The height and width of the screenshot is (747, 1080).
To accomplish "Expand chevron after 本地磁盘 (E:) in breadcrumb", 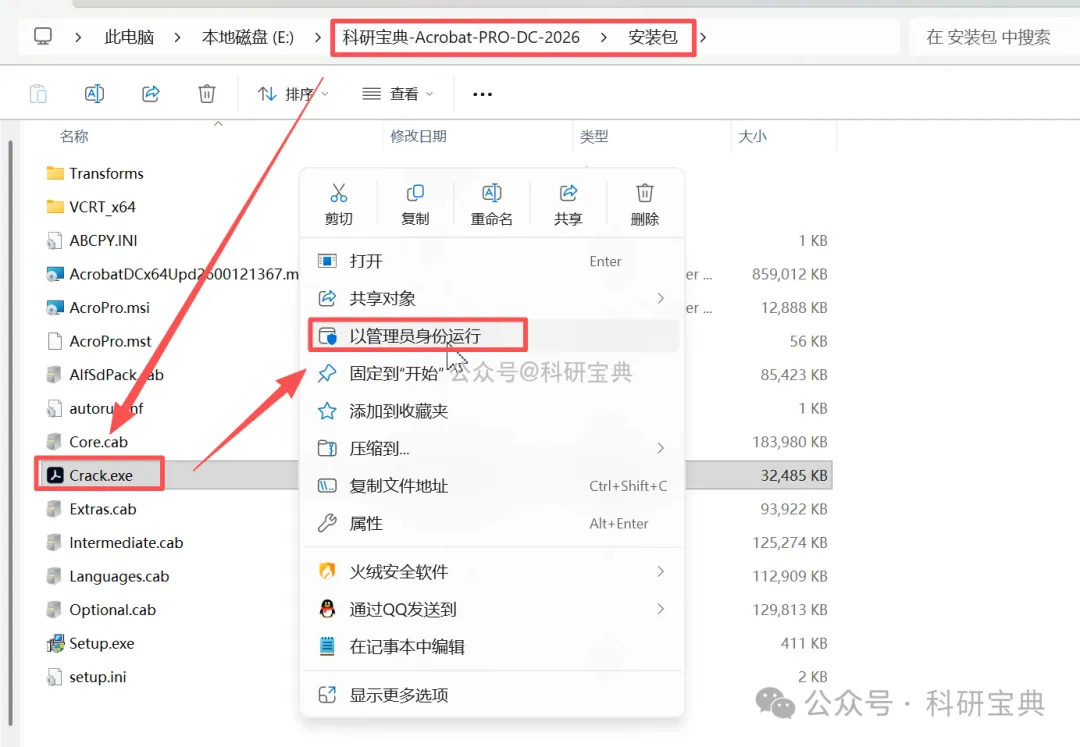I will [x=318, y=37].
